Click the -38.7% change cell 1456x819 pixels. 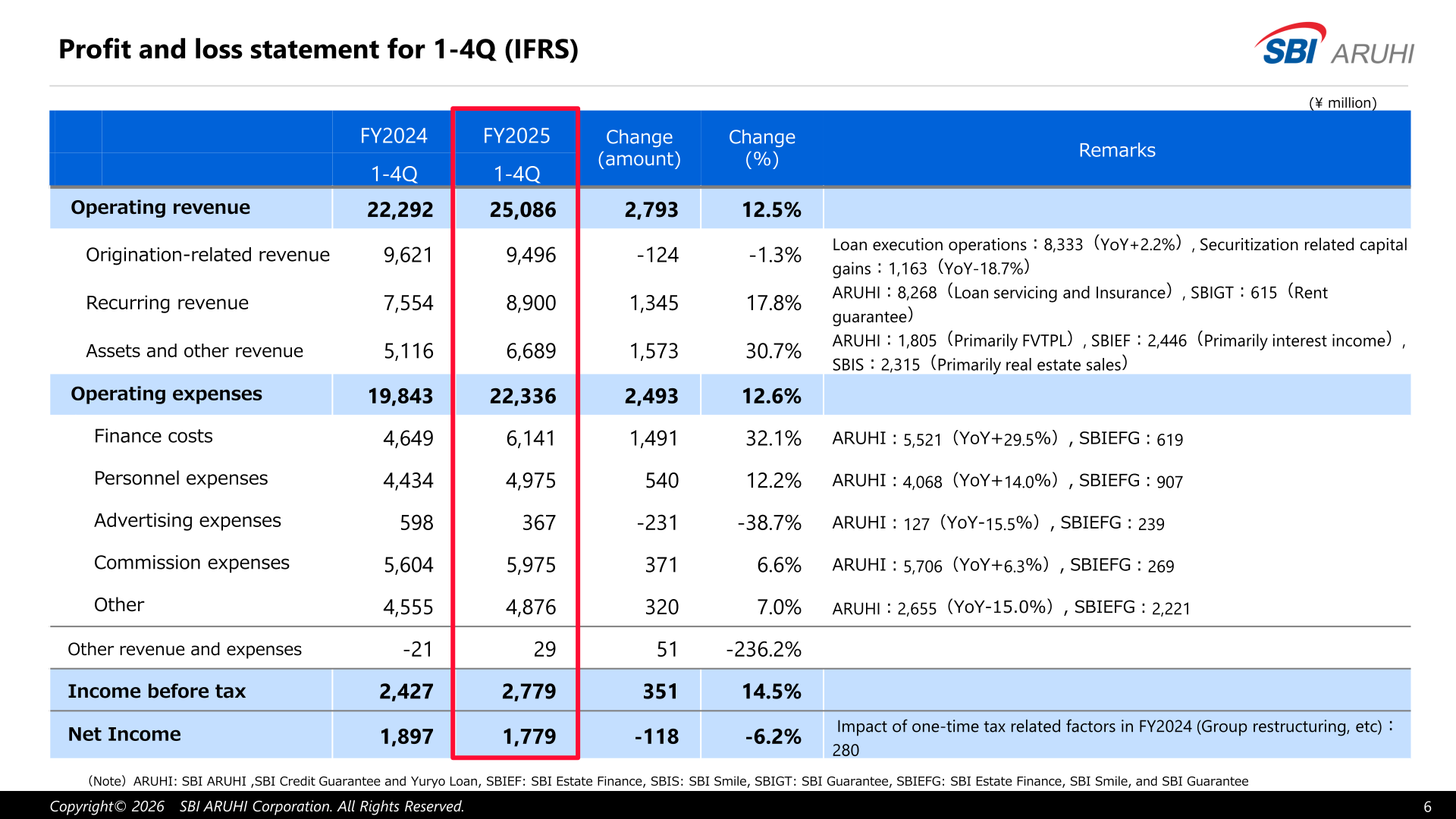[769, 523]
